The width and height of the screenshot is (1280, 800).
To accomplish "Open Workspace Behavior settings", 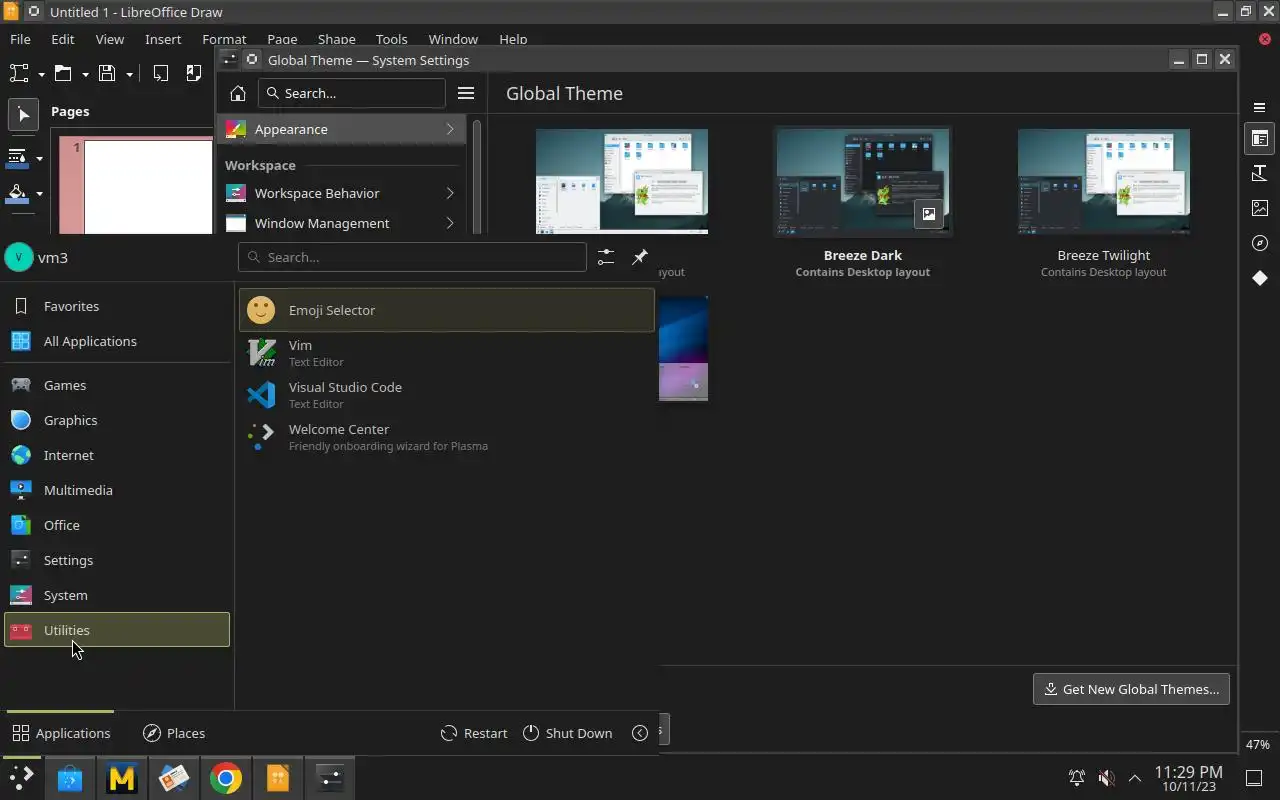I will click(341, 193).
